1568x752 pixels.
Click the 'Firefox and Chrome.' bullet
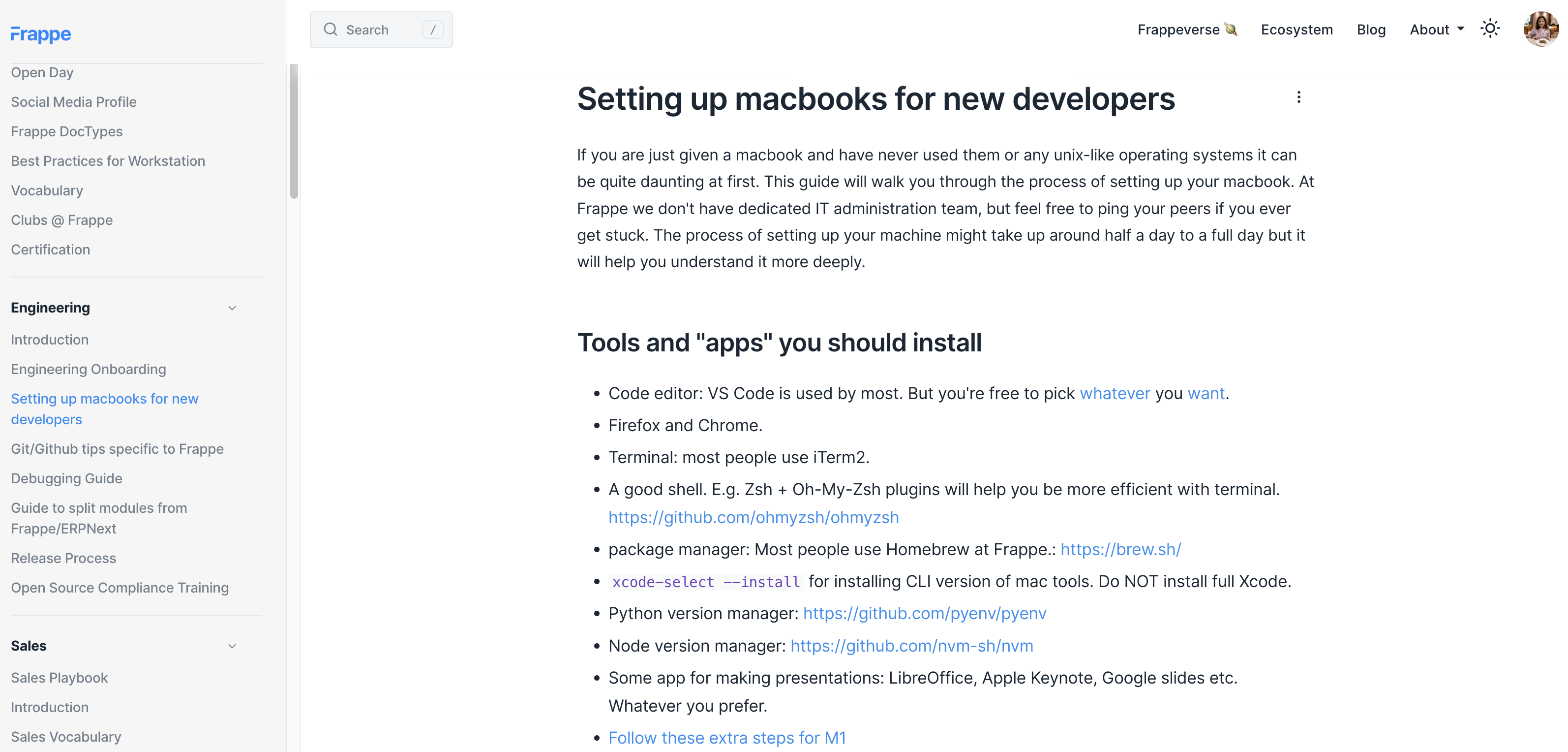coord(685,425)
